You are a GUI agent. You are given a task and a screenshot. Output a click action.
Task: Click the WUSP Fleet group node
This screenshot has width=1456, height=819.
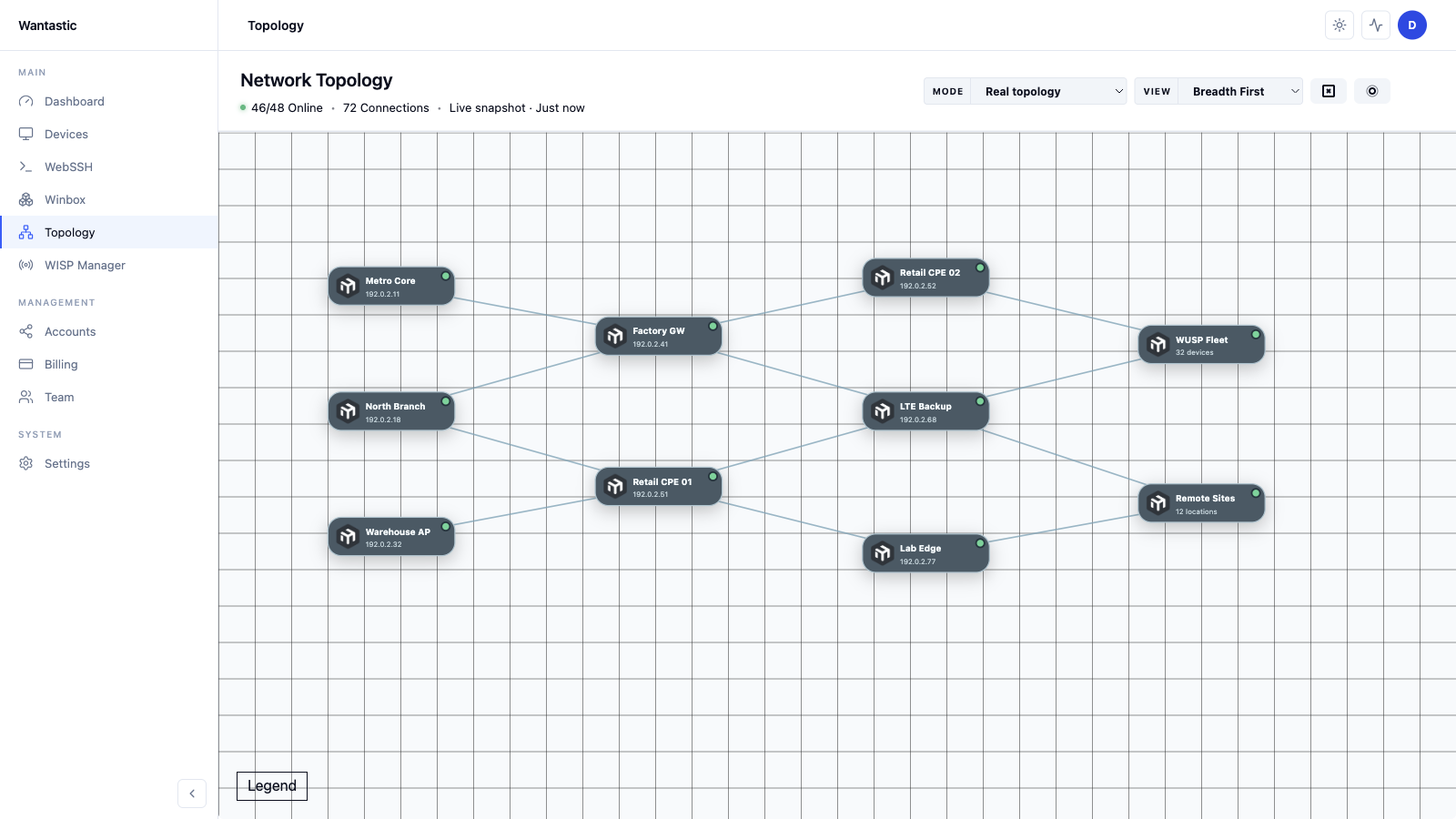[x=1201, y=344]
